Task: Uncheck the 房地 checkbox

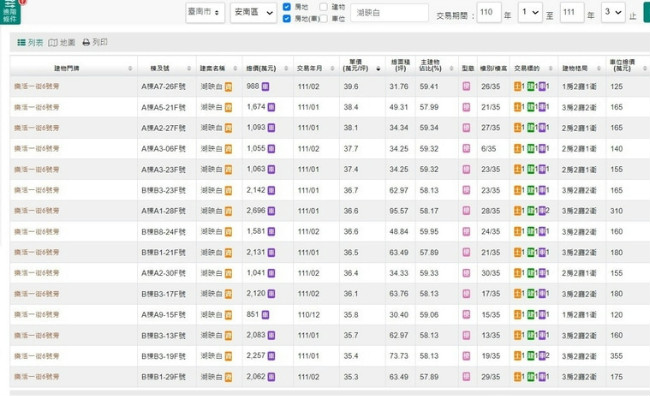Action: pyautogui.click(x=286, y=7)
